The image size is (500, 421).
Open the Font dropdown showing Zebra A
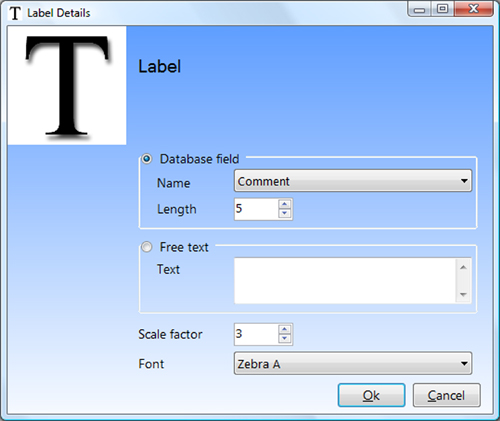click(x=353, y=363)
